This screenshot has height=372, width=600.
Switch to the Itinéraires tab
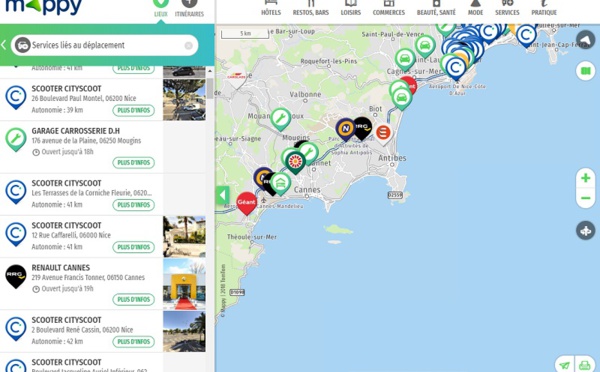pyautogui.click(x=189, y=8)
